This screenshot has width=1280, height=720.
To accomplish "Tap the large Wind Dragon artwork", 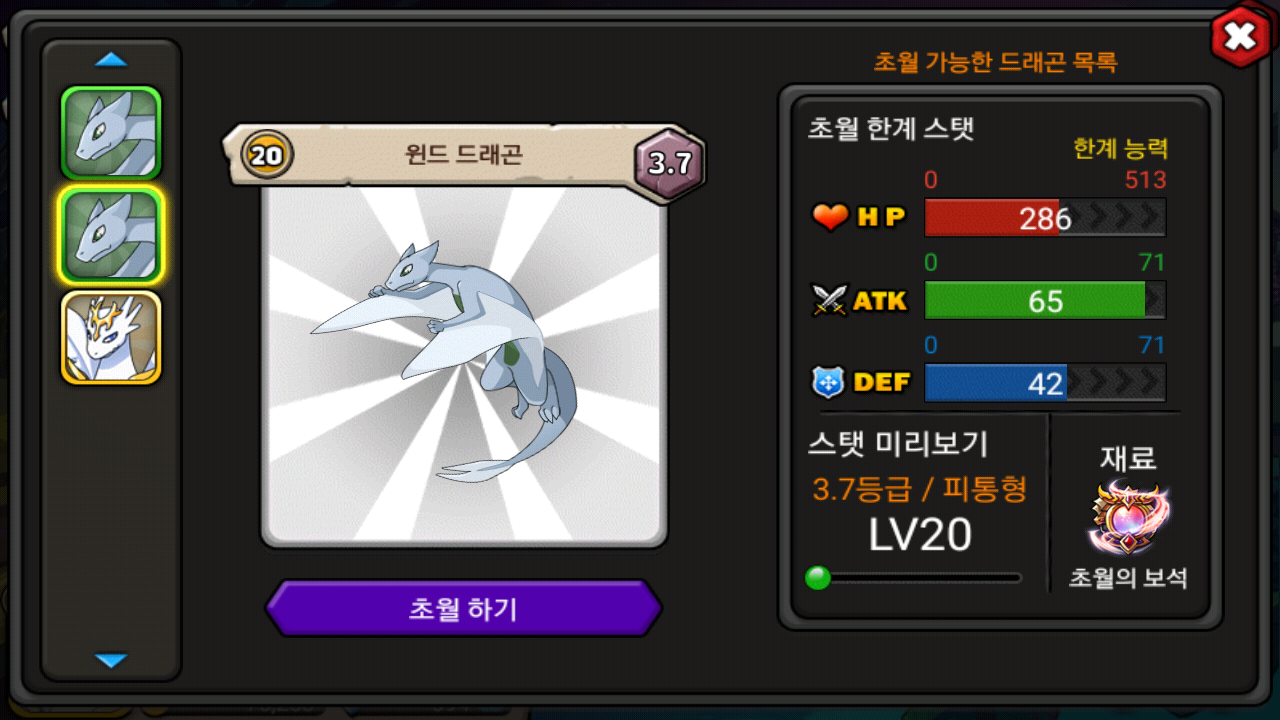I will pyautogui.click(x=463, y=365).
